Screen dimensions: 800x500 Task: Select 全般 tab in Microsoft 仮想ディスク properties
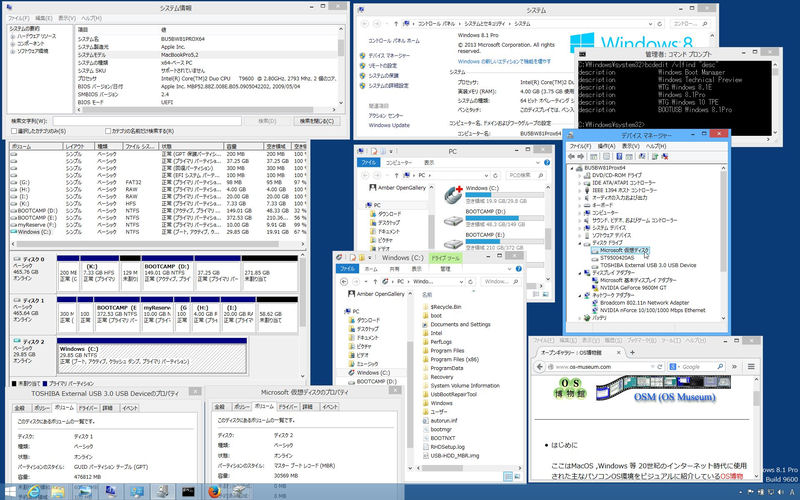(x=219, y=407)
